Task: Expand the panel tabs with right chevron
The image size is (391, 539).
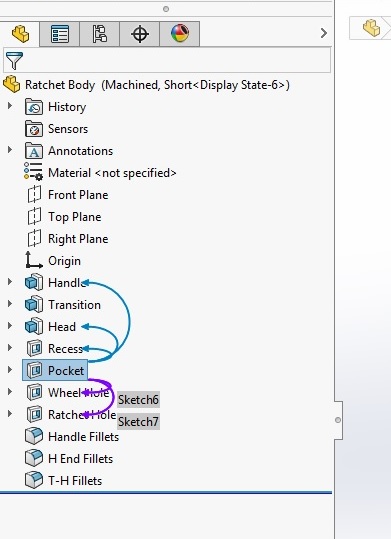Action: click(x=323, y=33)
